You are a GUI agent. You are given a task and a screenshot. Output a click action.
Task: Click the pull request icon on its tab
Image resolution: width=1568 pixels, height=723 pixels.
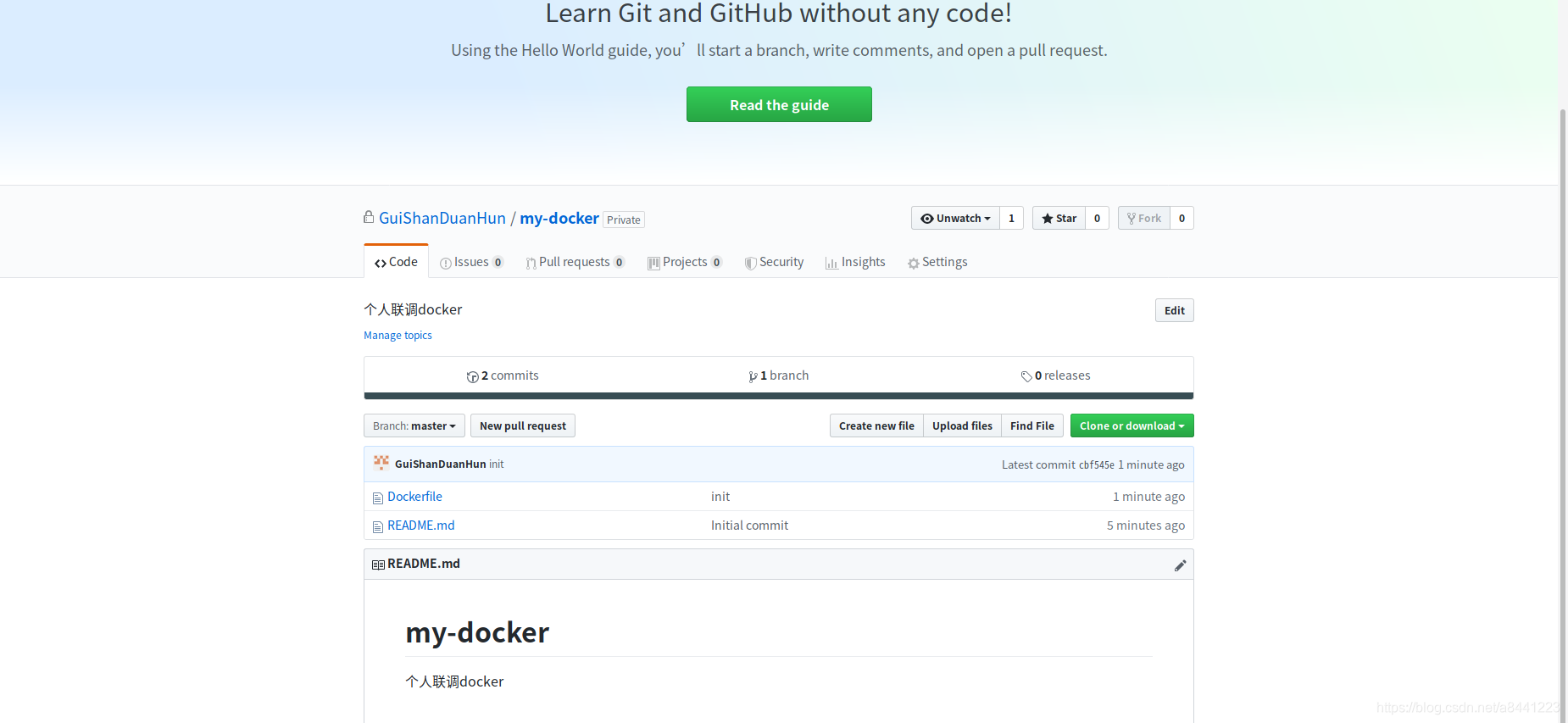click(531, 264)
